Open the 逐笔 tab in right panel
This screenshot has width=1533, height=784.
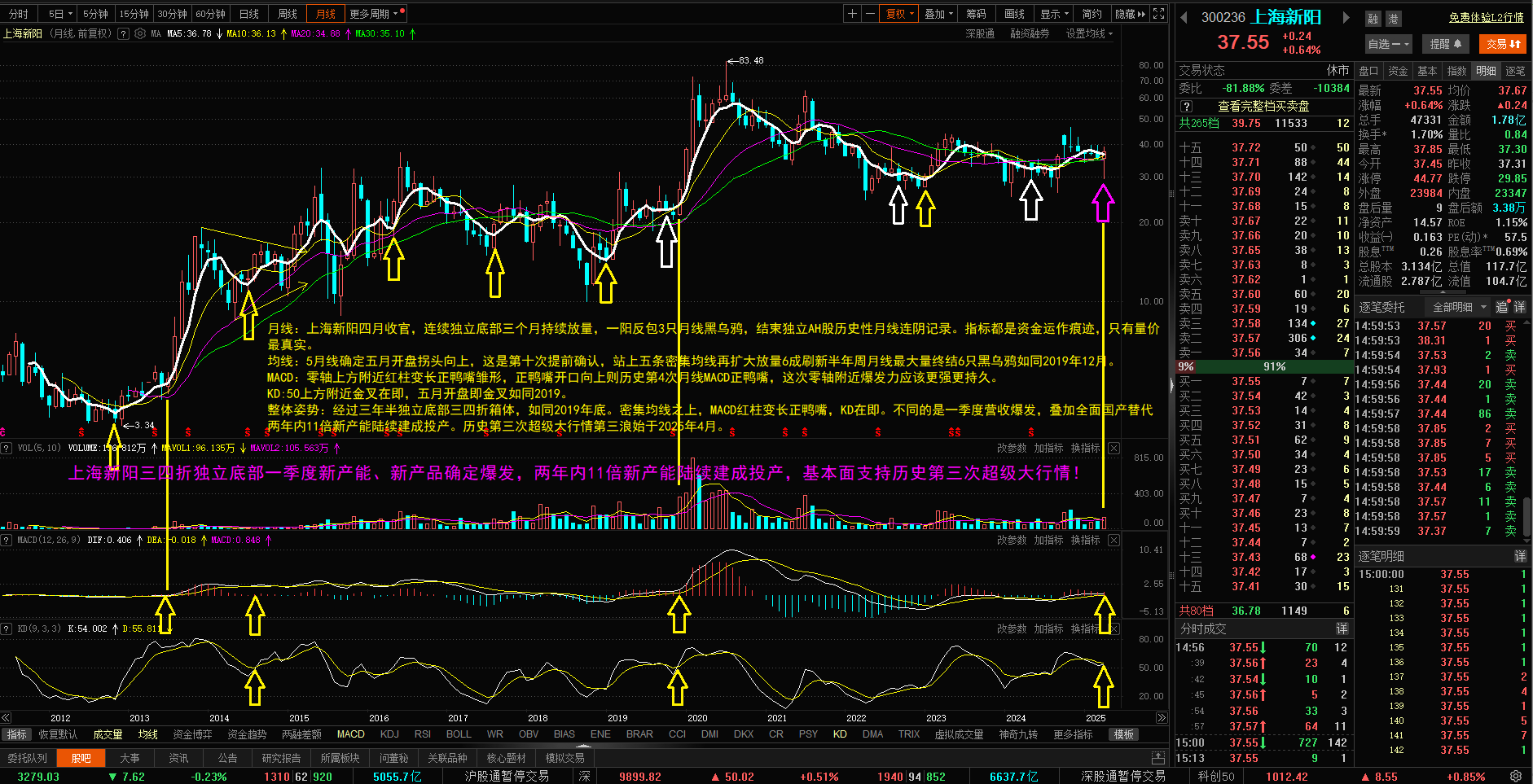[x=1515, y=71]
